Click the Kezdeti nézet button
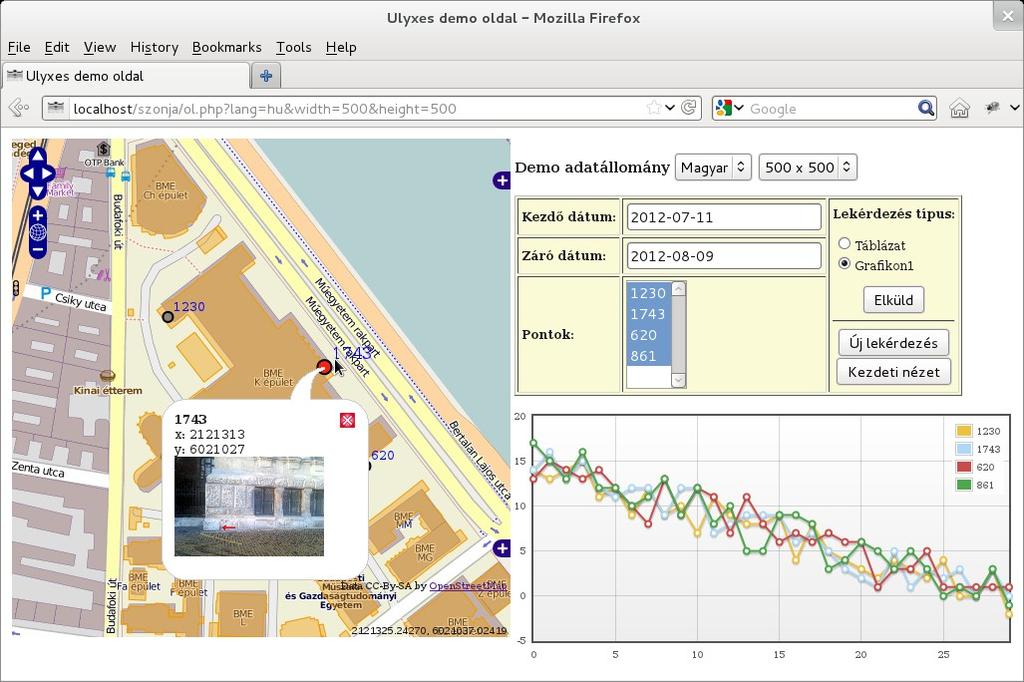 [893, 372]
